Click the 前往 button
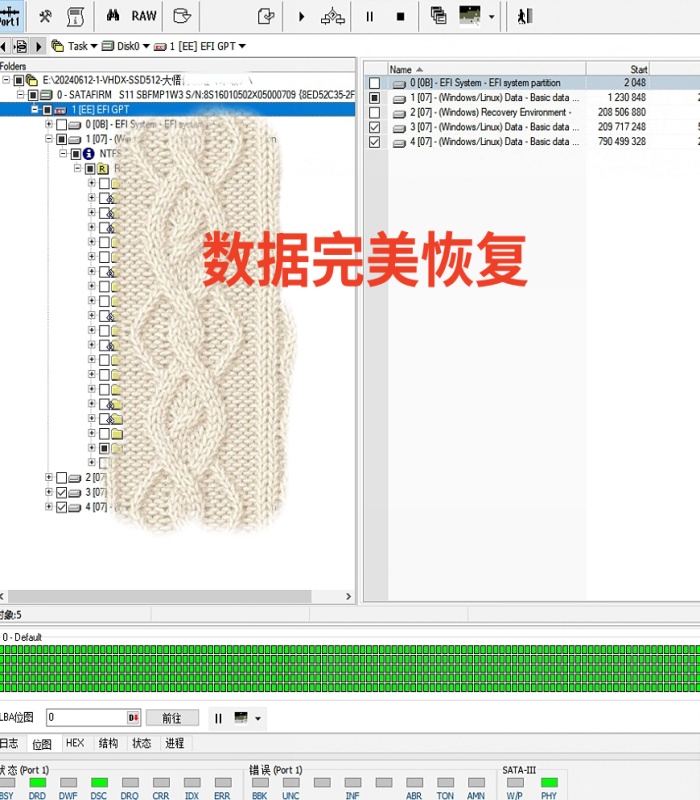 [172, 718]
